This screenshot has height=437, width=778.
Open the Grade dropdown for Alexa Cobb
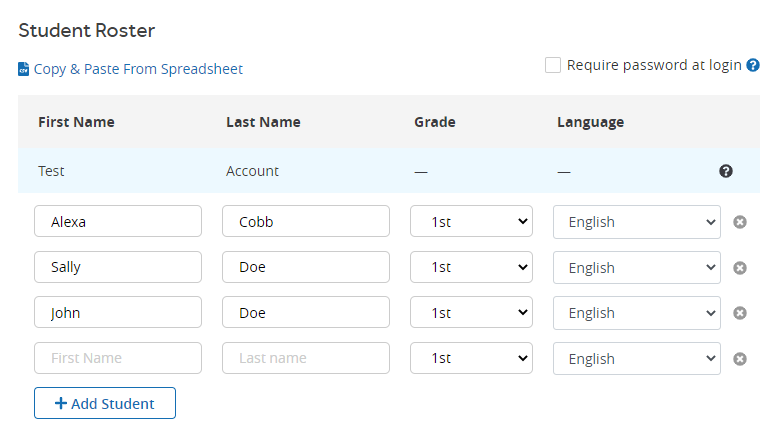click(x=470, y=222)
